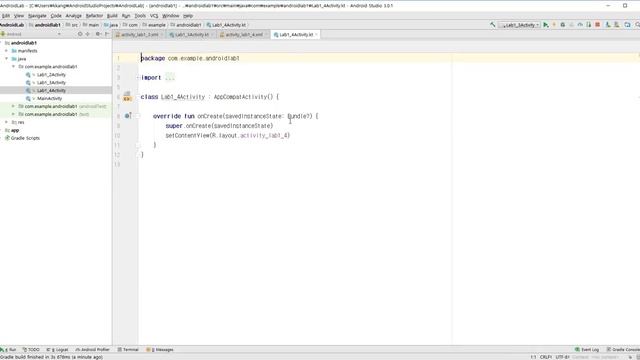Expand com.example.androidlab1 (test) package
Screen dimensions: 640x360
[13, 114]
